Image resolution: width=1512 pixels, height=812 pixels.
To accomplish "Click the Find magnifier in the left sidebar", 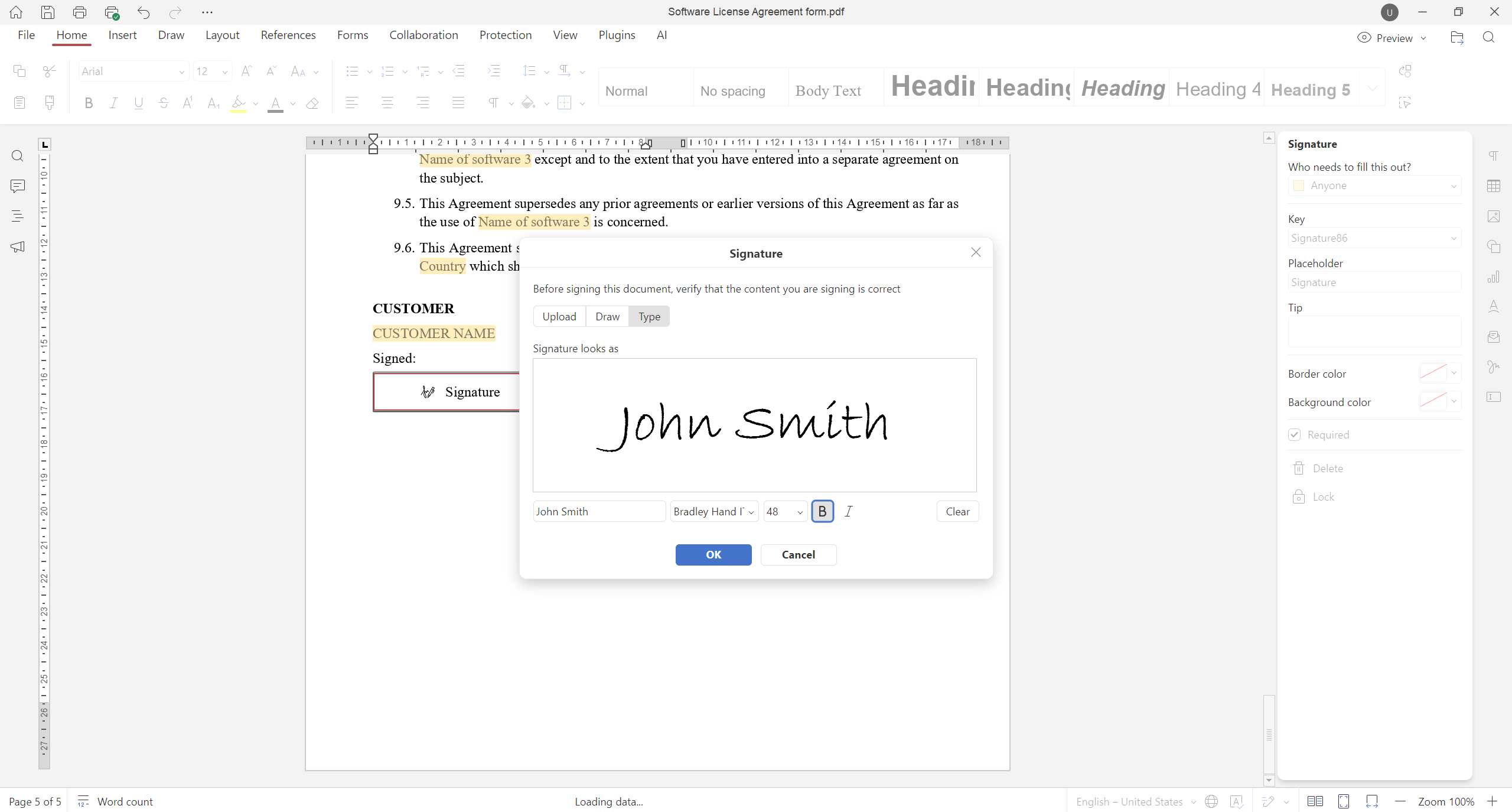I will pyautogui.click(x=18, y=156).
